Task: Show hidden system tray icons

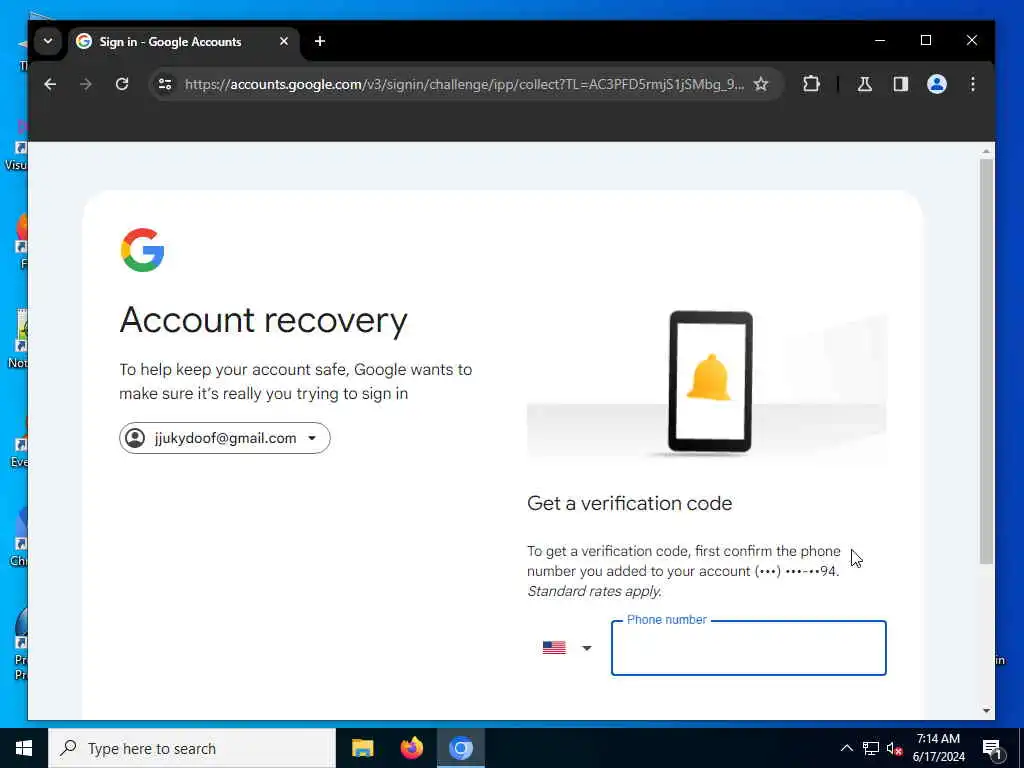Action: [x=846, y=748]
